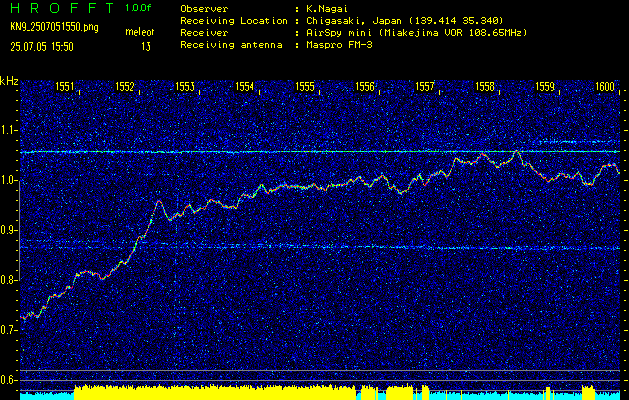The width and height of the screenshot is (629, 400).
Task: Click the meteor count value 13
Action: pyautogui.click(x=146, y=47)
